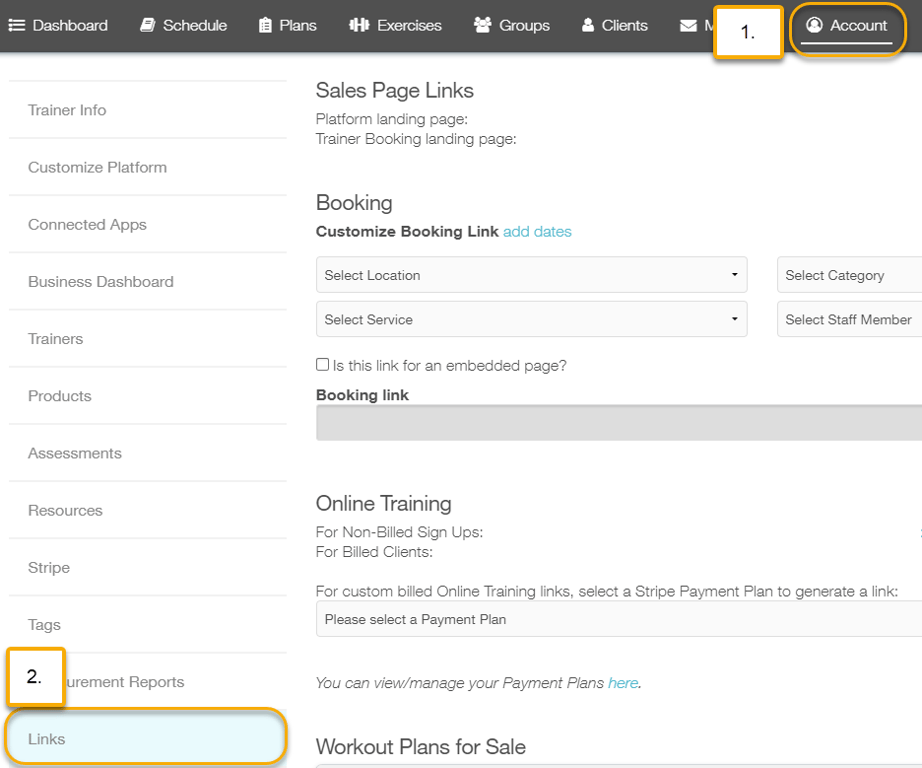Screen dimensions: 922x768
Task: Click the Groups people icon
Action: [482, 26]
